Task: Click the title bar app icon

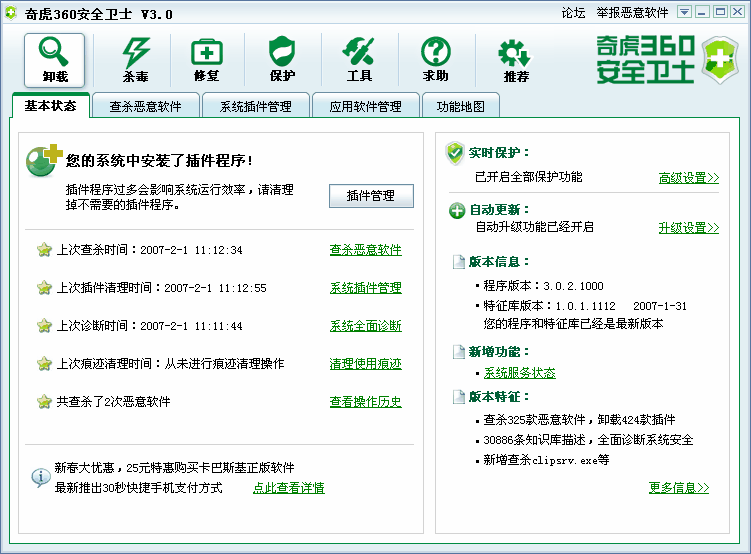Action: coord(11,12)
